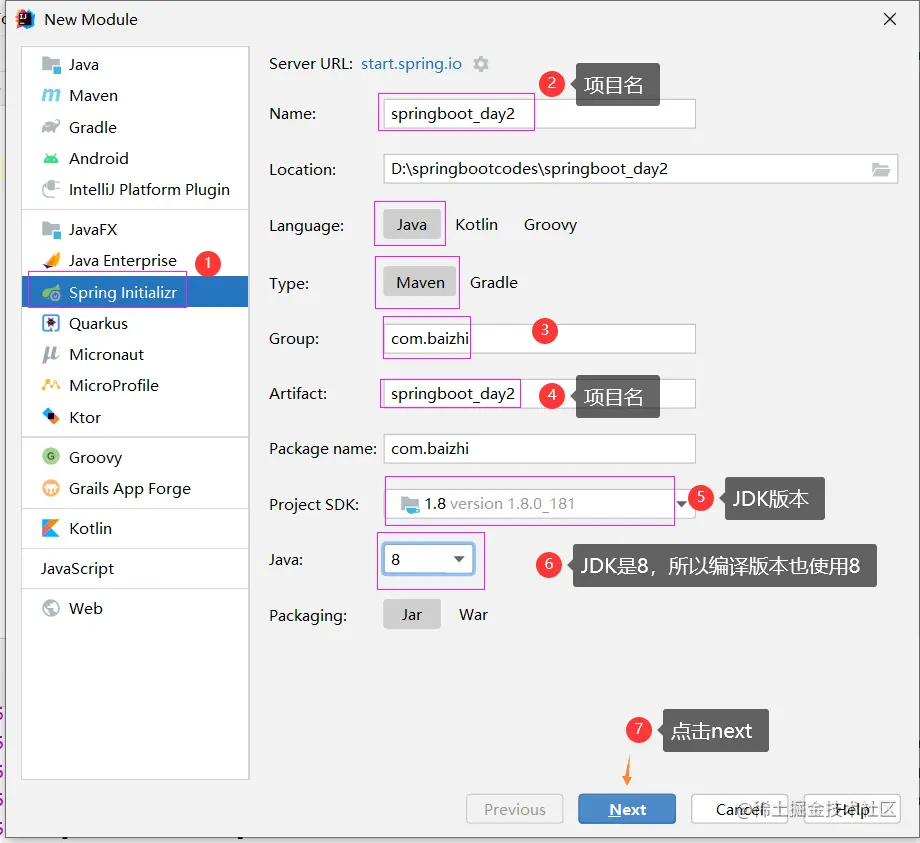This screenshot has height=843, width=920.
Task: Click the Package name field
Action: (540, 449)
